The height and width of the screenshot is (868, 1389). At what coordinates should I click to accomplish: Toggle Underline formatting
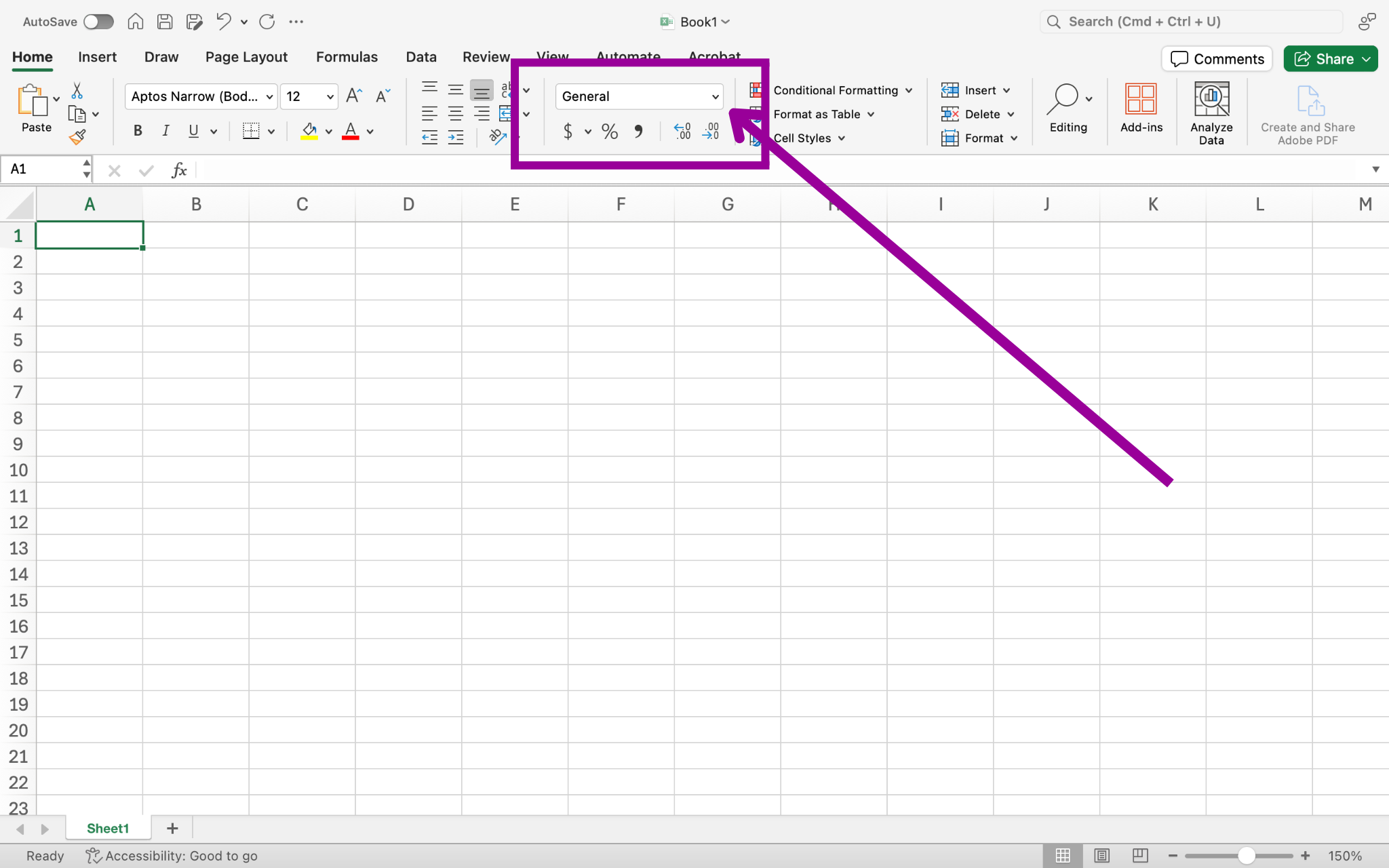tap(194, 132)
